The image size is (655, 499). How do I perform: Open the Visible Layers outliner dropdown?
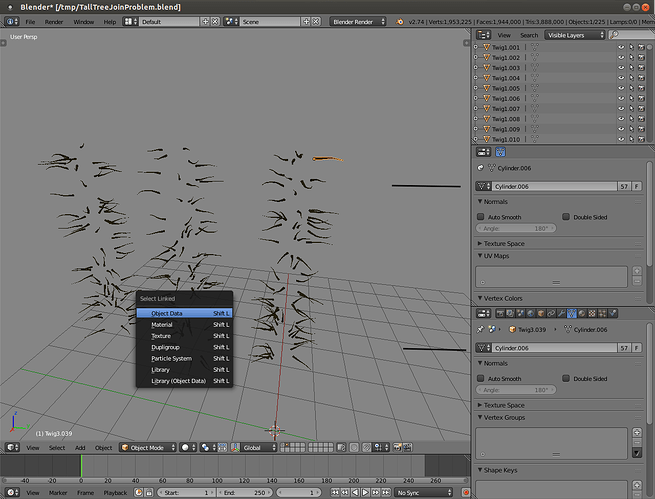pyautogui.click(x=575, y=35)
